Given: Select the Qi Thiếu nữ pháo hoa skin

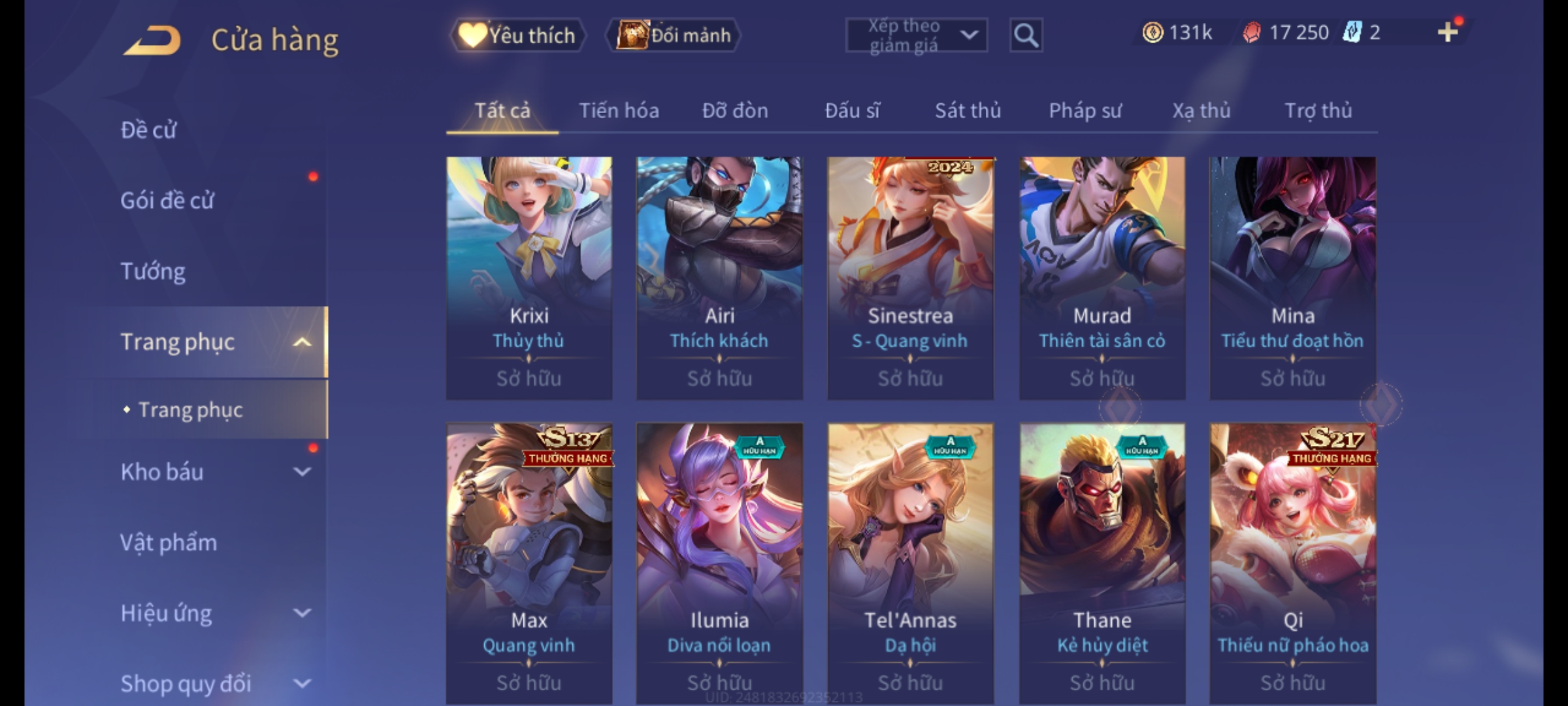Looking at the screenshot, I should click(1293, 563).
